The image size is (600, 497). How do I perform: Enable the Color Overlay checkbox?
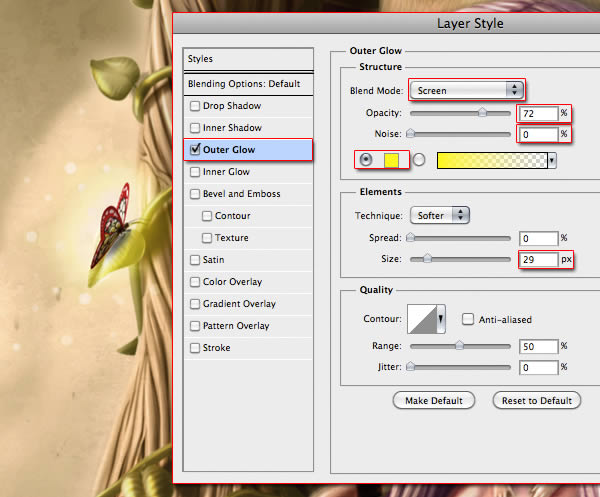pyautogui.click(x=195, y=282)
